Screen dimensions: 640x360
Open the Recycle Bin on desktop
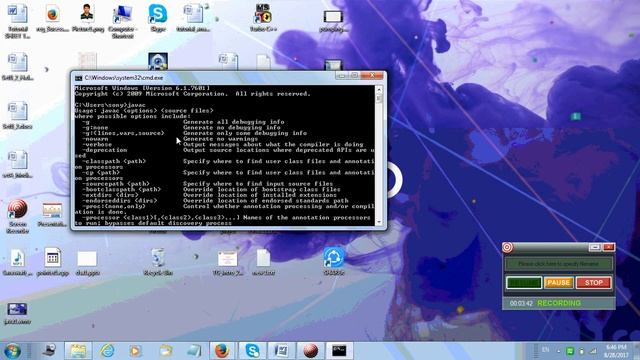(158, 261)
